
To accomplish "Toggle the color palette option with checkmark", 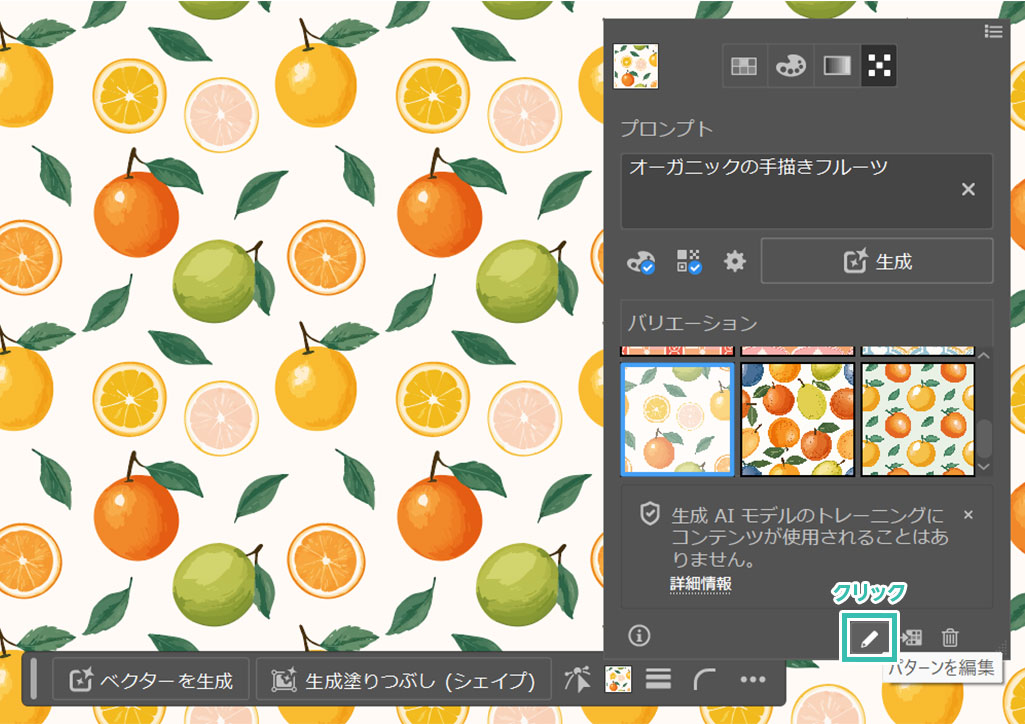I will [640, 262].
